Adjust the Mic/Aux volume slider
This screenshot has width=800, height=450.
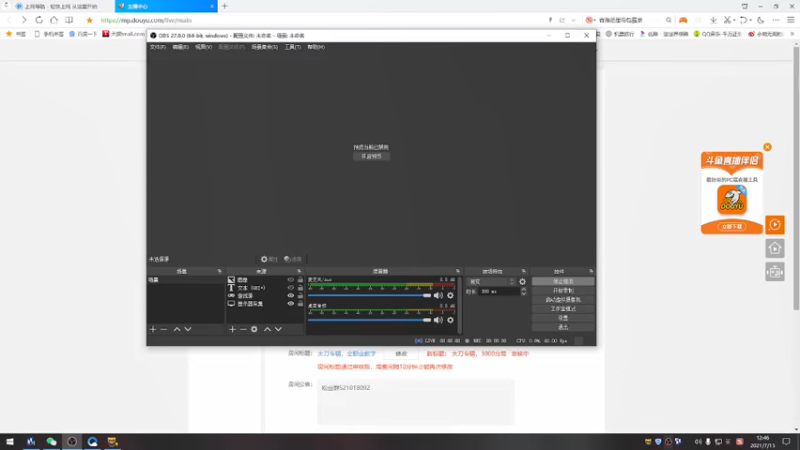click(x=369, y=295)
